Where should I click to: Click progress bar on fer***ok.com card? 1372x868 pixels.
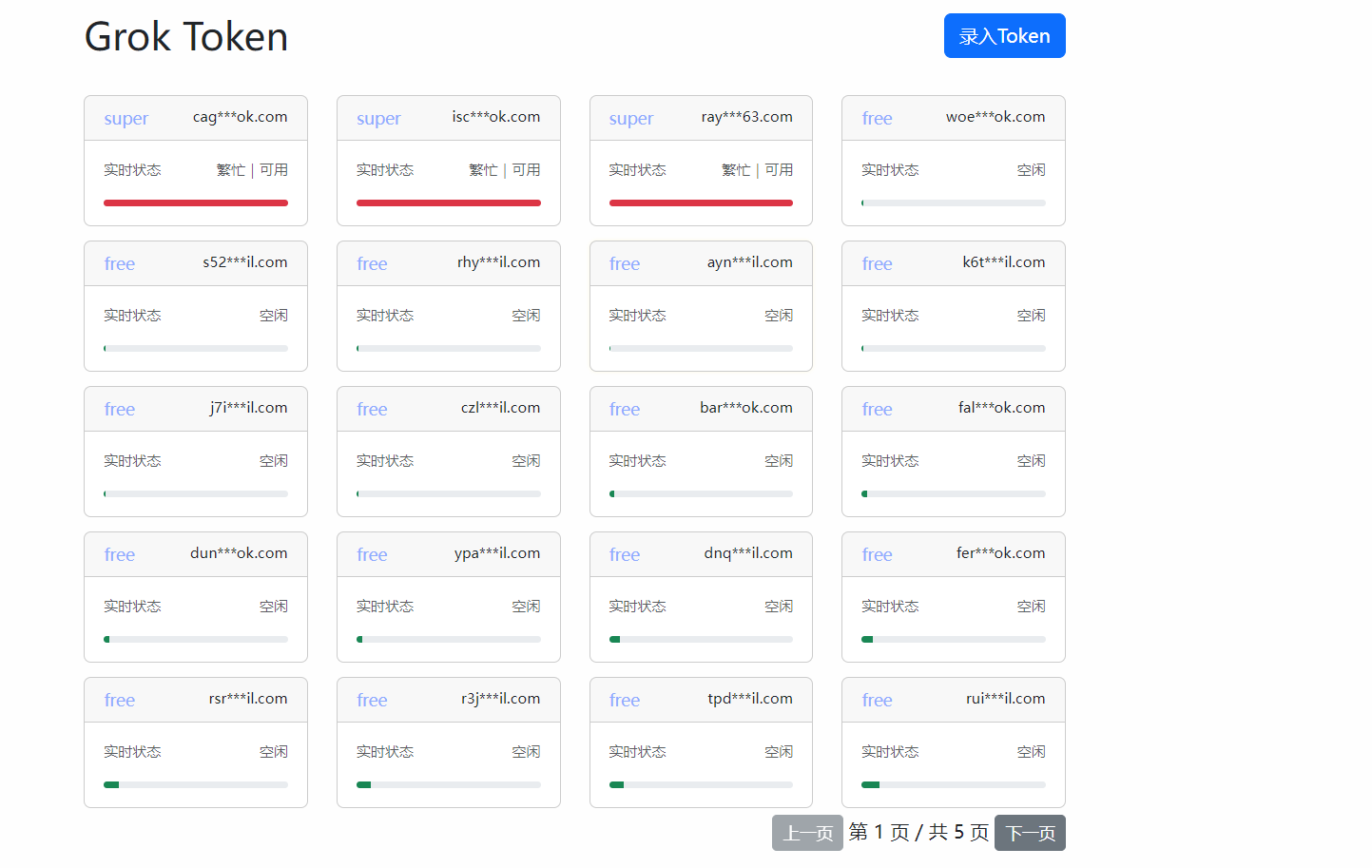[x=954, y=639]
